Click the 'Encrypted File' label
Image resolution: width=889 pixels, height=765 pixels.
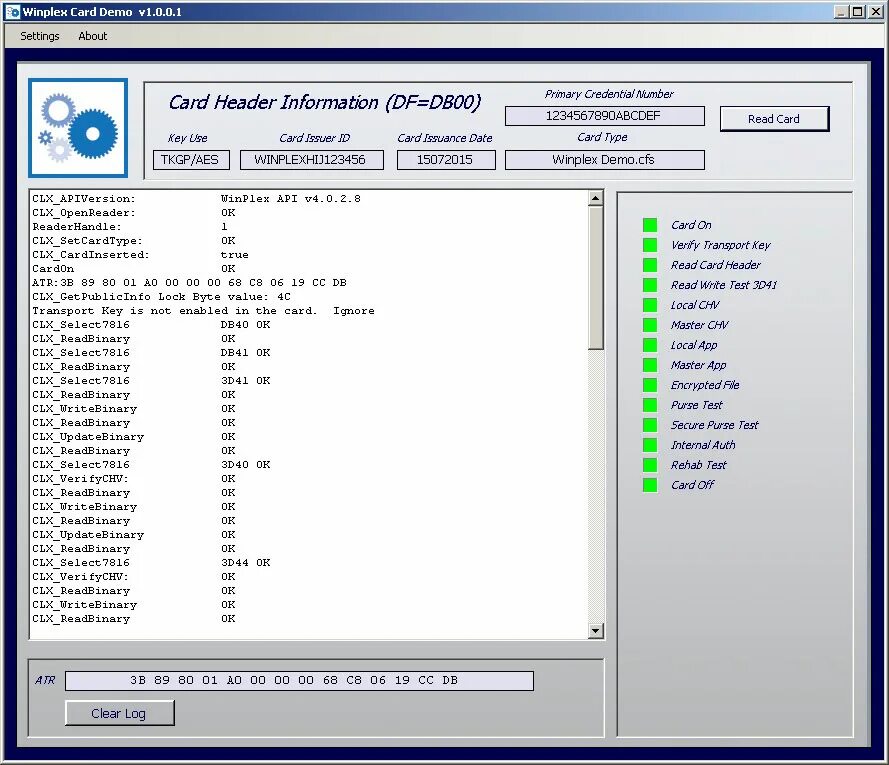(705, 385)
